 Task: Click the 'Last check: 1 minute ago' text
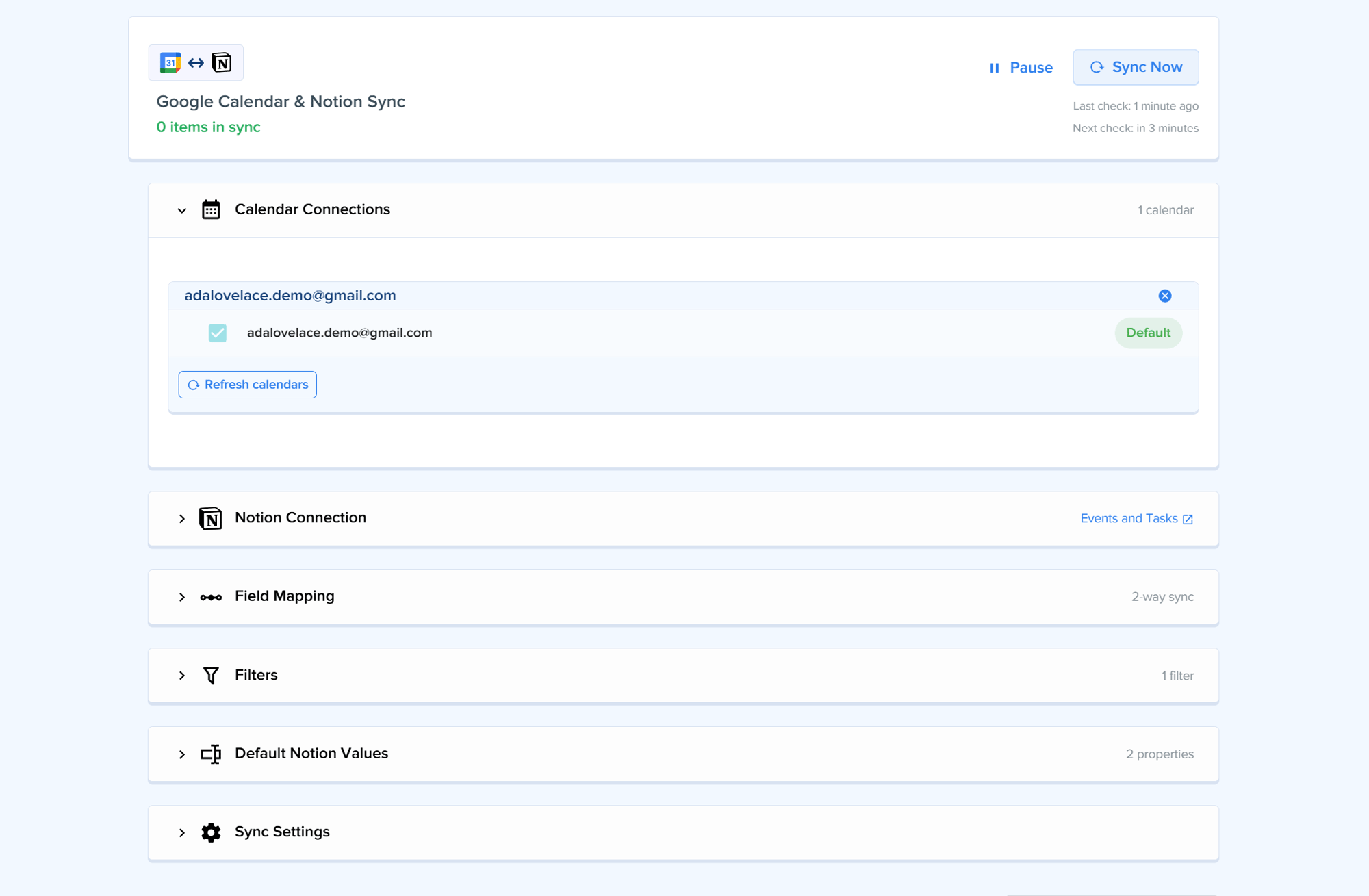[1136, 106]
